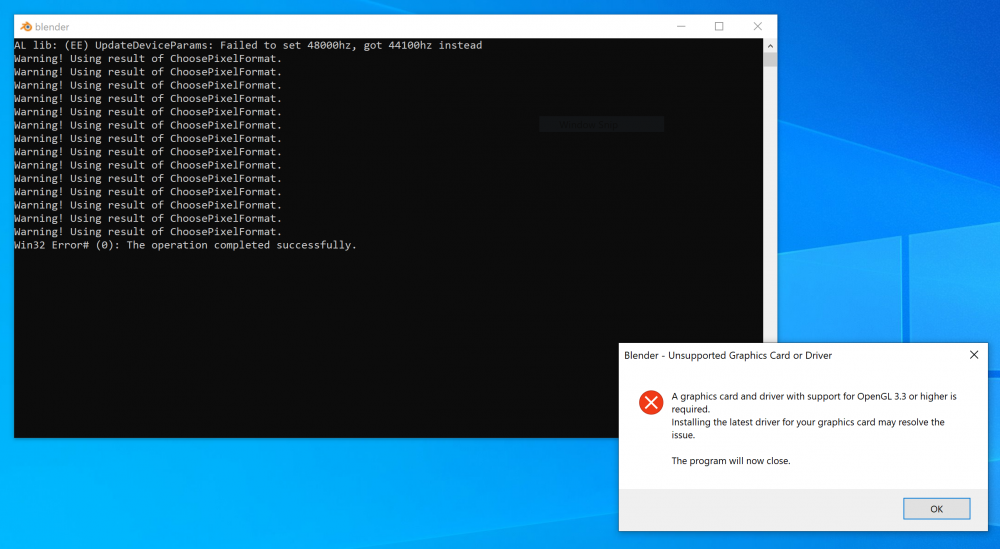Maximize the blender console window
This screenshot has width=1000, height=549.
pyautogui.click(x=719, y=26)
